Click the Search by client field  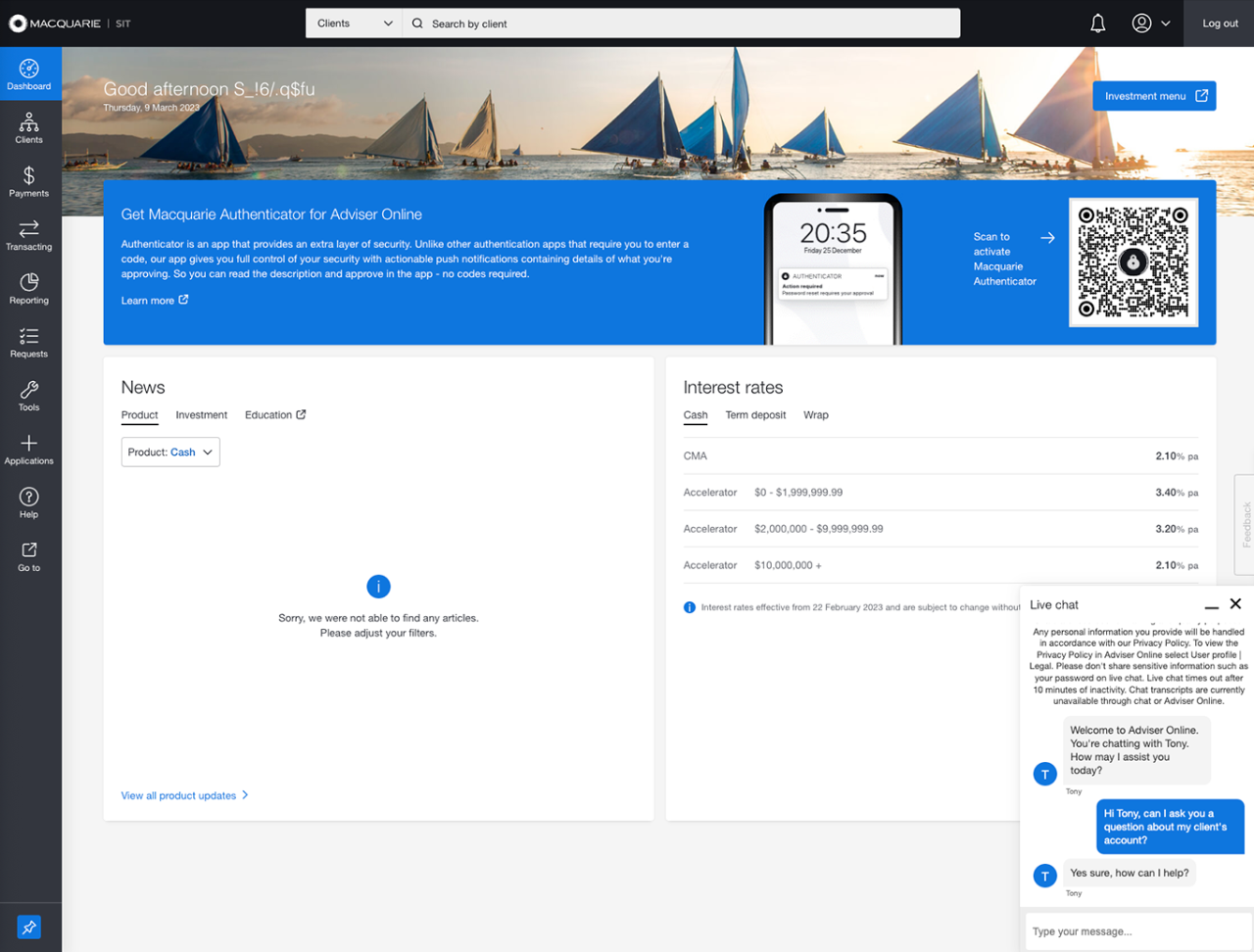coord(682,24)
